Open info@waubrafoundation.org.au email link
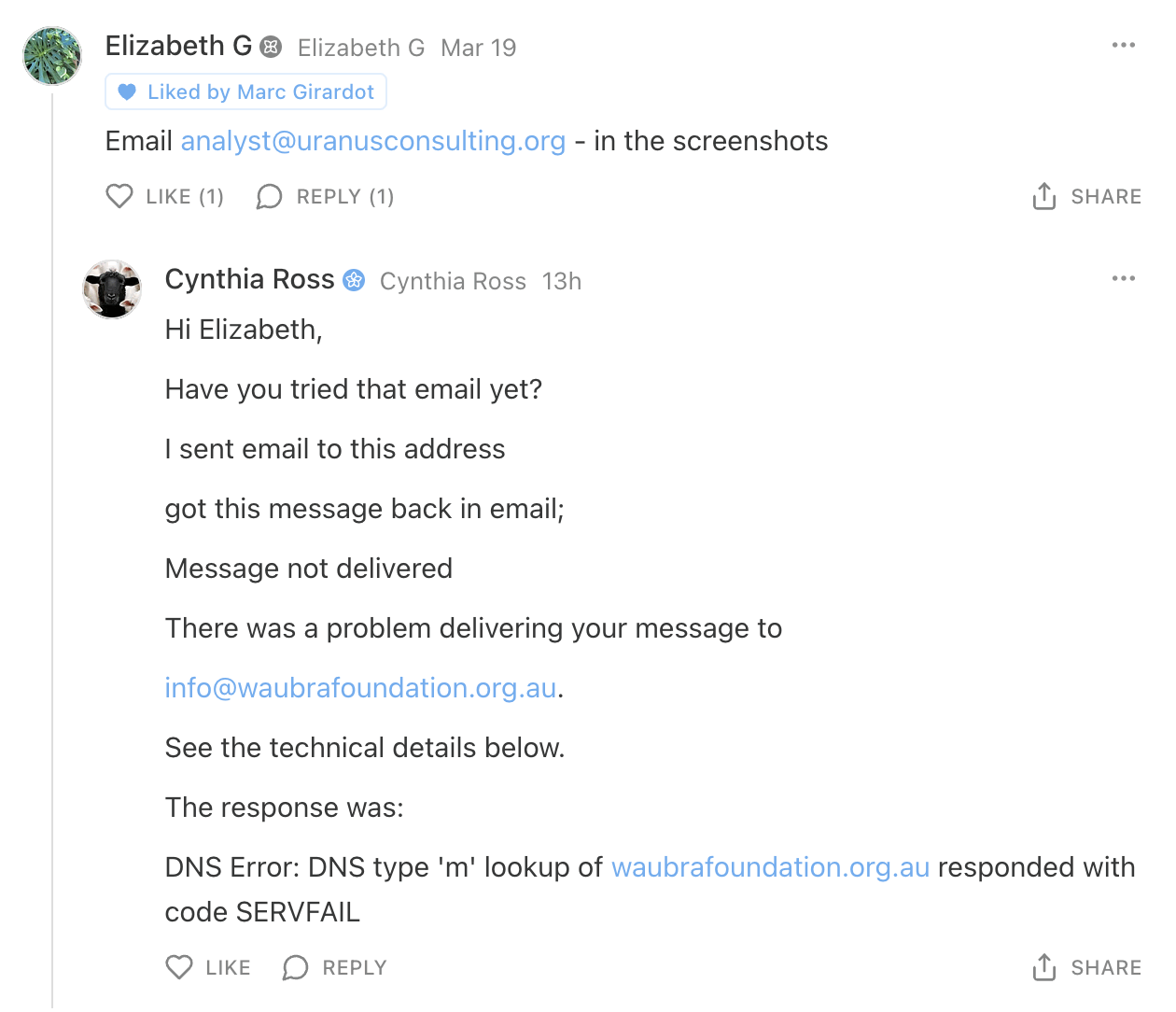Viewport: 1176px width, 1012px height. point(360,688)
